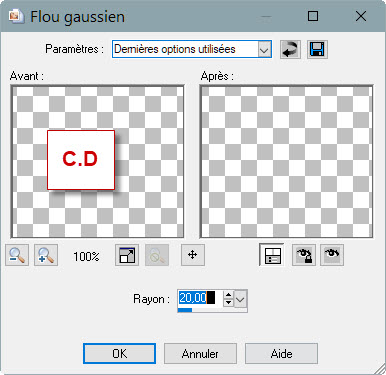The width and height of the screenshot is (386, 375).
Task: Zoom in the preview with plus magnifier
Action: pyautogui.click(x=46, y=255)
